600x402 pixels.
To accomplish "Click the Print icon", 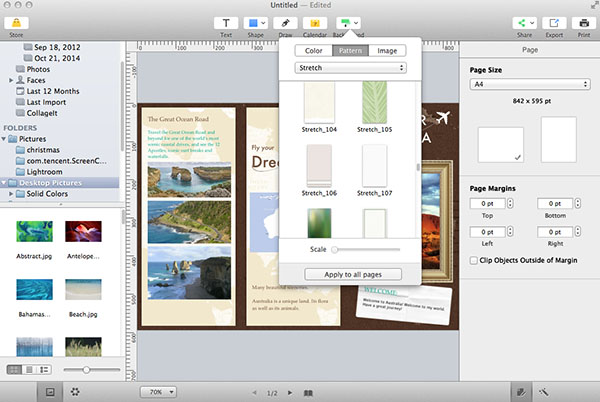I will point(584,22).
